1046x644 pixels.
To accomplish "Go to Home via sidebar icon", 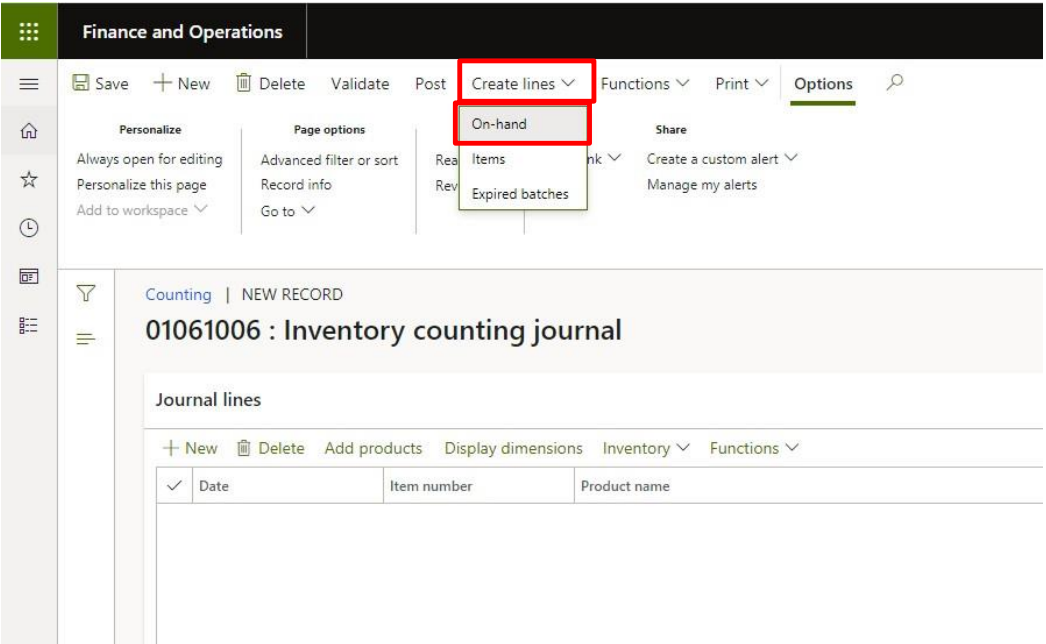I will point(29,131).
